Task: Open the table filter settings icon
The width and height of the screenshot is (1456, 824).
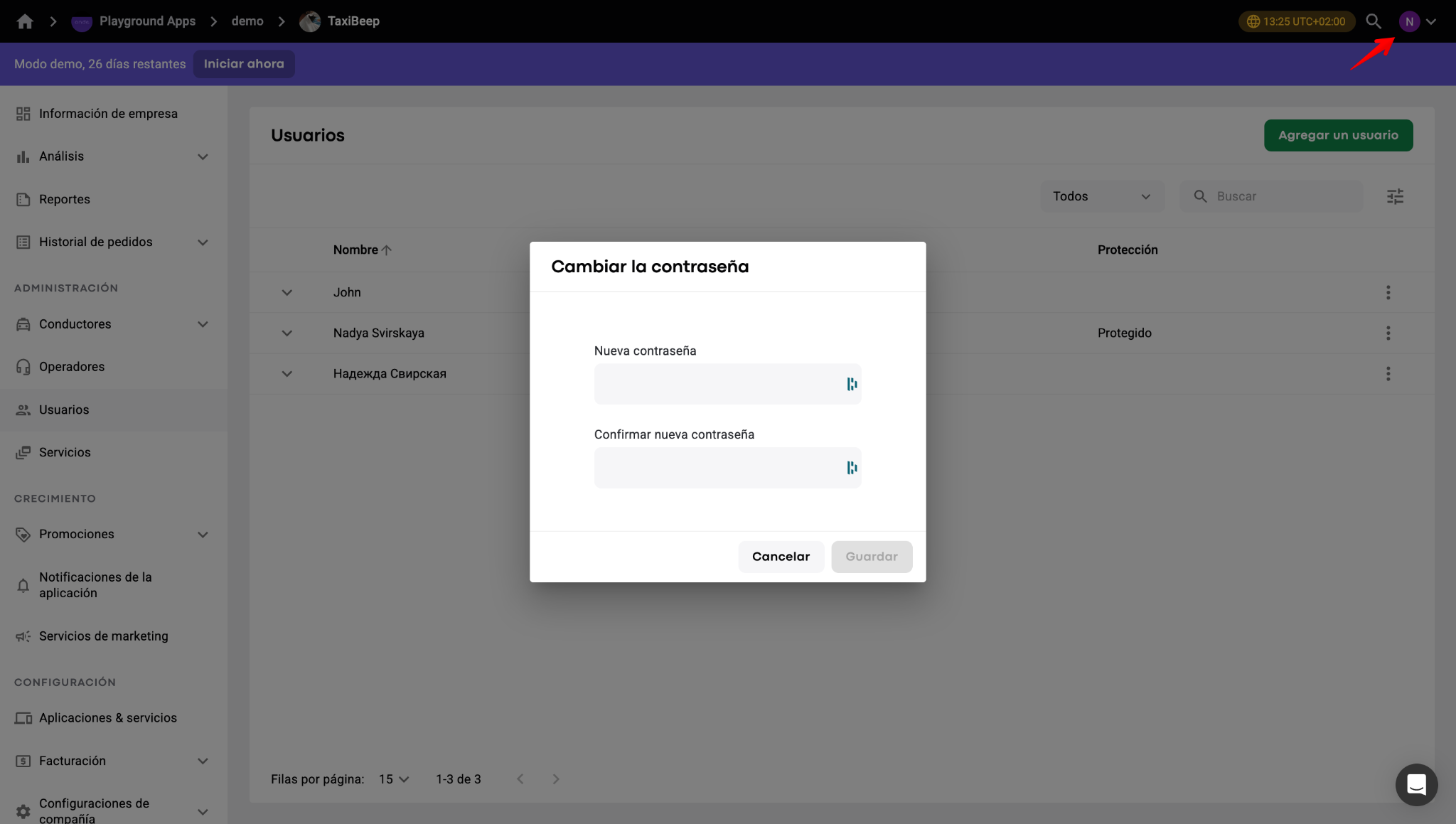Action: [1395, 196]
